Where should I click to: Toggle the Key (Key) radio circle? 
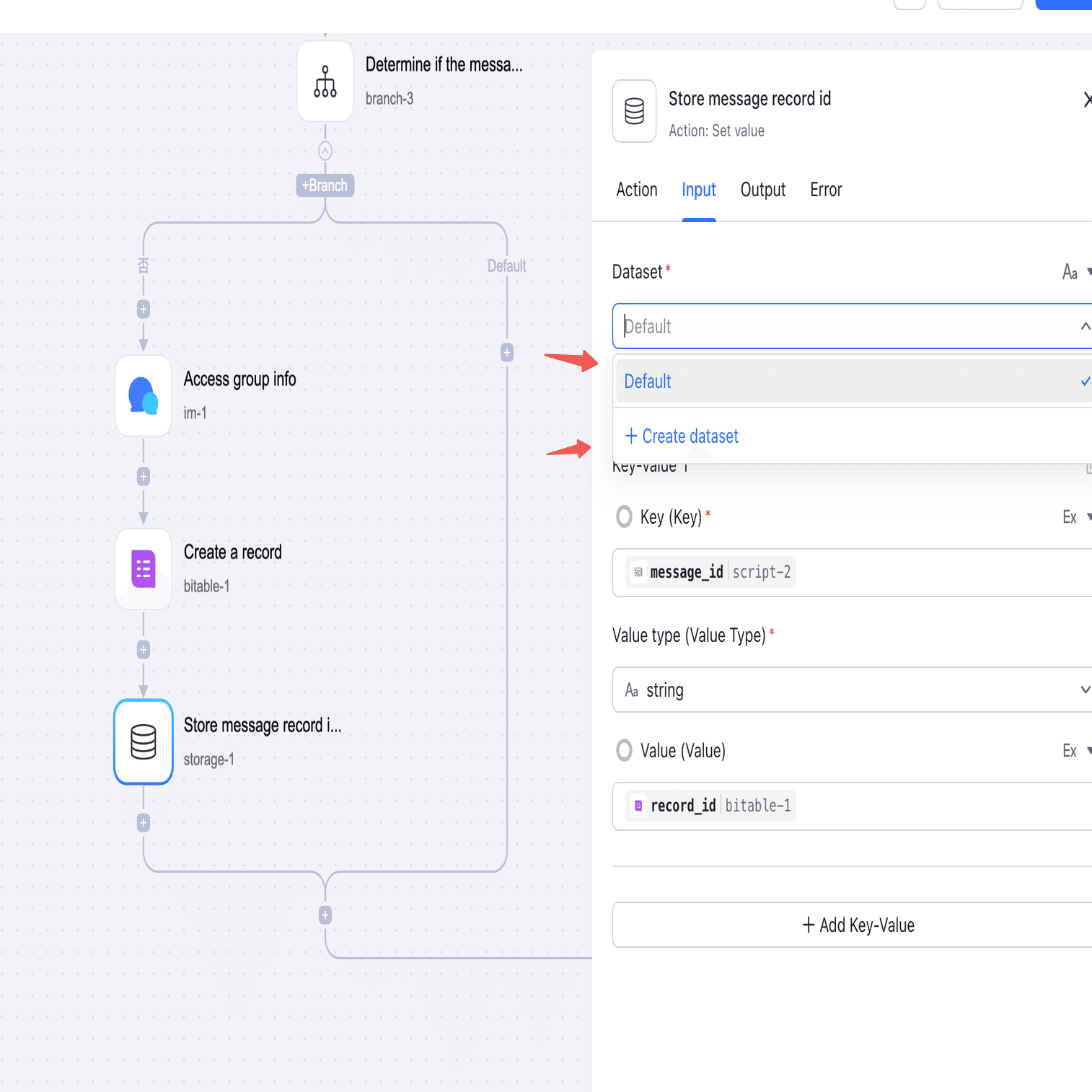point(625,516)
